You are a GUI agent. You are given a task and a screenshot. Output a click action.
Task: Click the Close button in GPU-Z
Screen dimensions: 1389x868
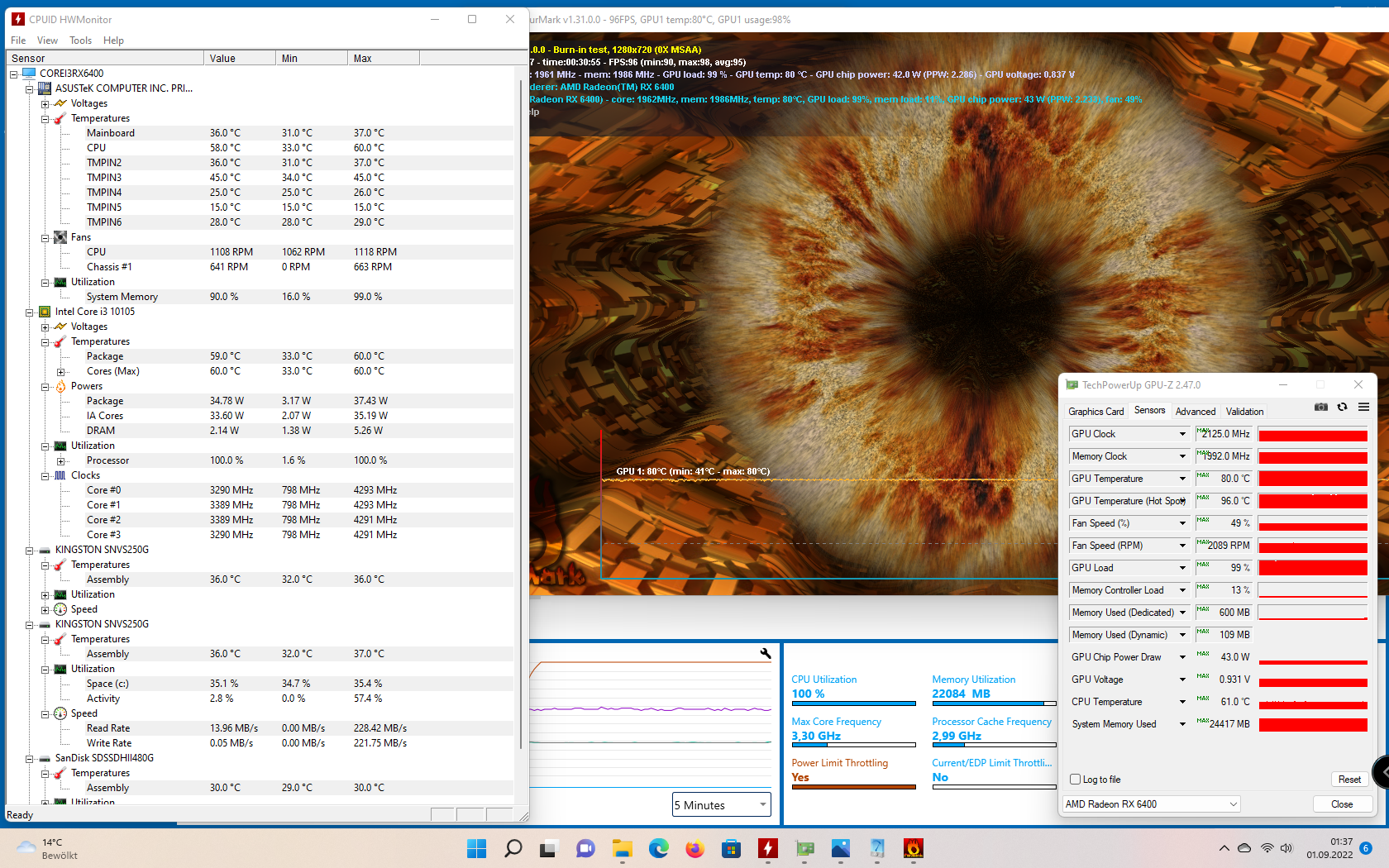(1341, 804)
